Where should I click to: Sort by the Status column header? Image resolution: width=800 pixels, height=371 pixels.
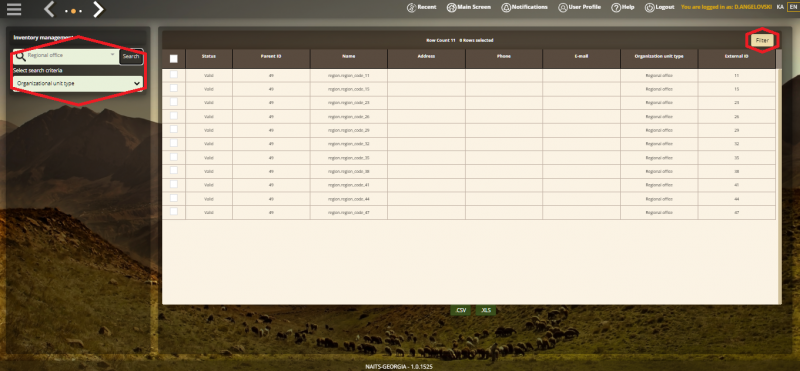[209, 59]
